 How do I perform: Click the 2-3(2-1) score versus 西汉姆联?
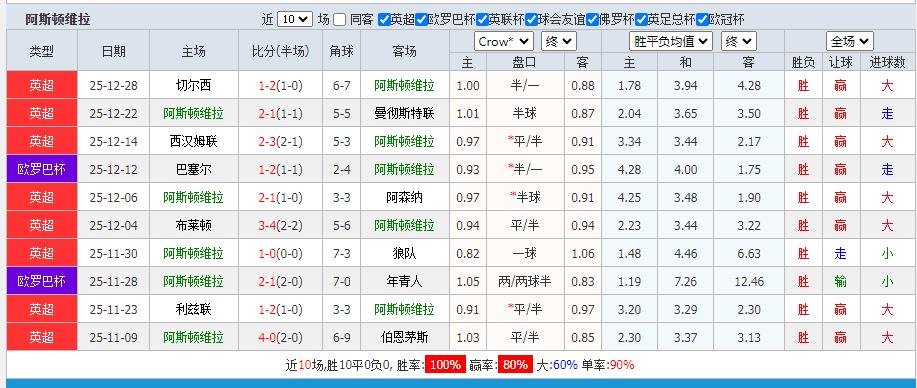coord(281,141)
